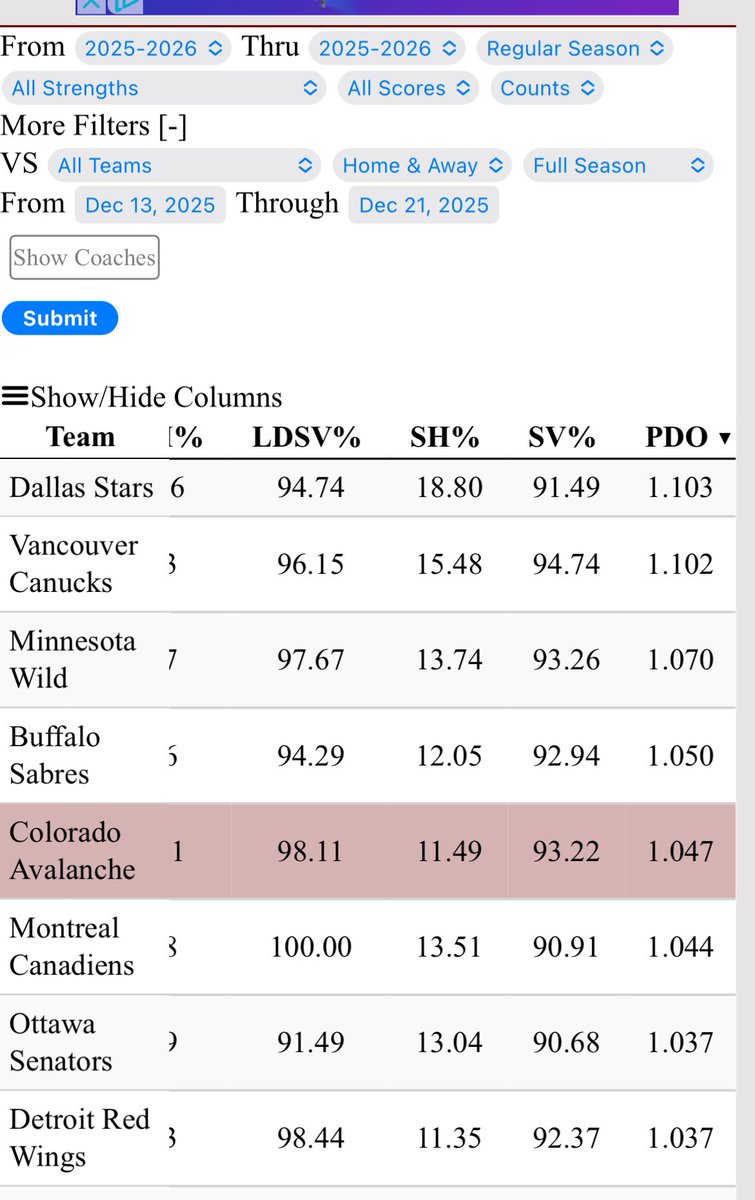Select the highlighted Colorado Avalanche row
Image resolution: width=755 pixels, height=1200 pixels.
(x=368, y=851)
